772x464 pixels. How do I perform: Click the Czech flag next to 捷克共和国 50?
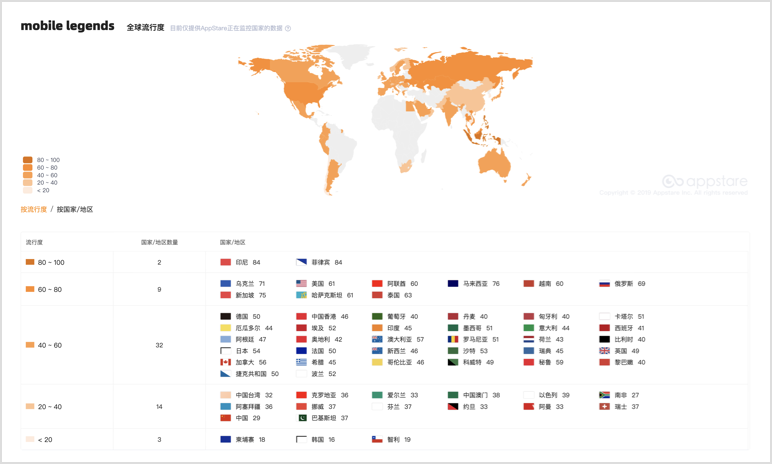click(x=226, y=373)
